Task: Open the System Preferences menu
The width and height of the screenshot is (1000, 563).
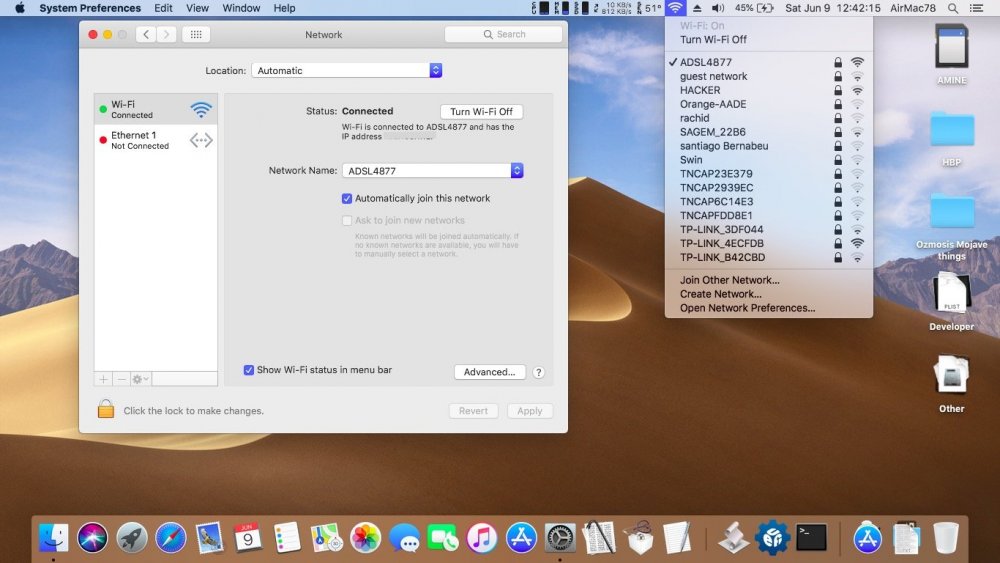Action: tap(90, 8)
